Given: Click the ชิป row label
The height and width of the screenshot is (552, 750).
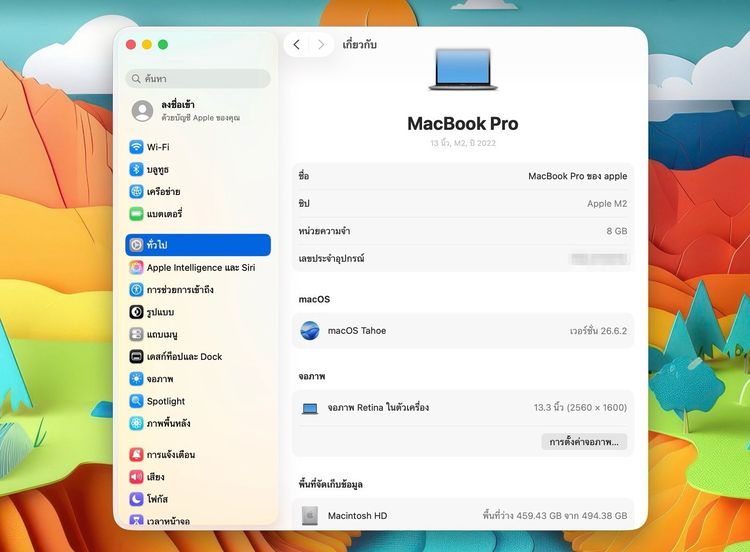Looking at the screenshot, I should [304, 203].
